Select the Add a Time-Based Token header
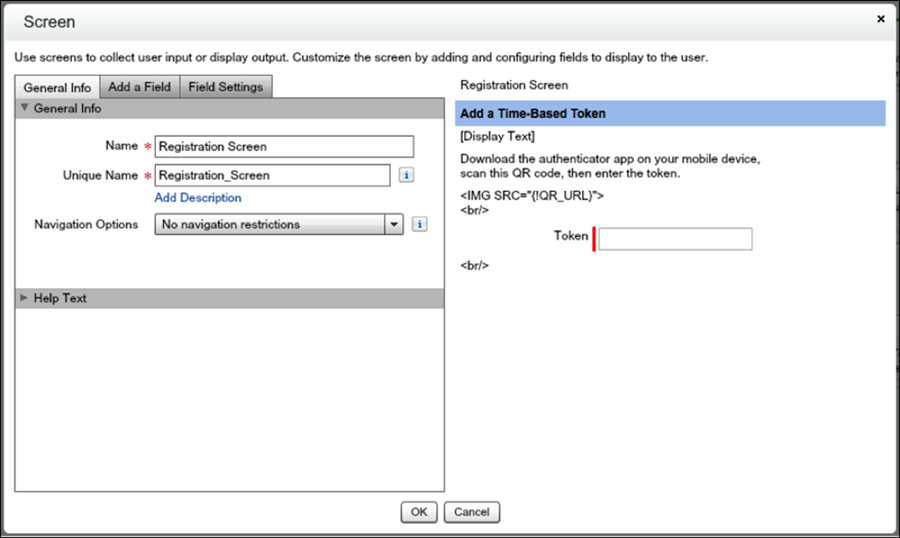900x538 pixels. (x=670, y=114)
